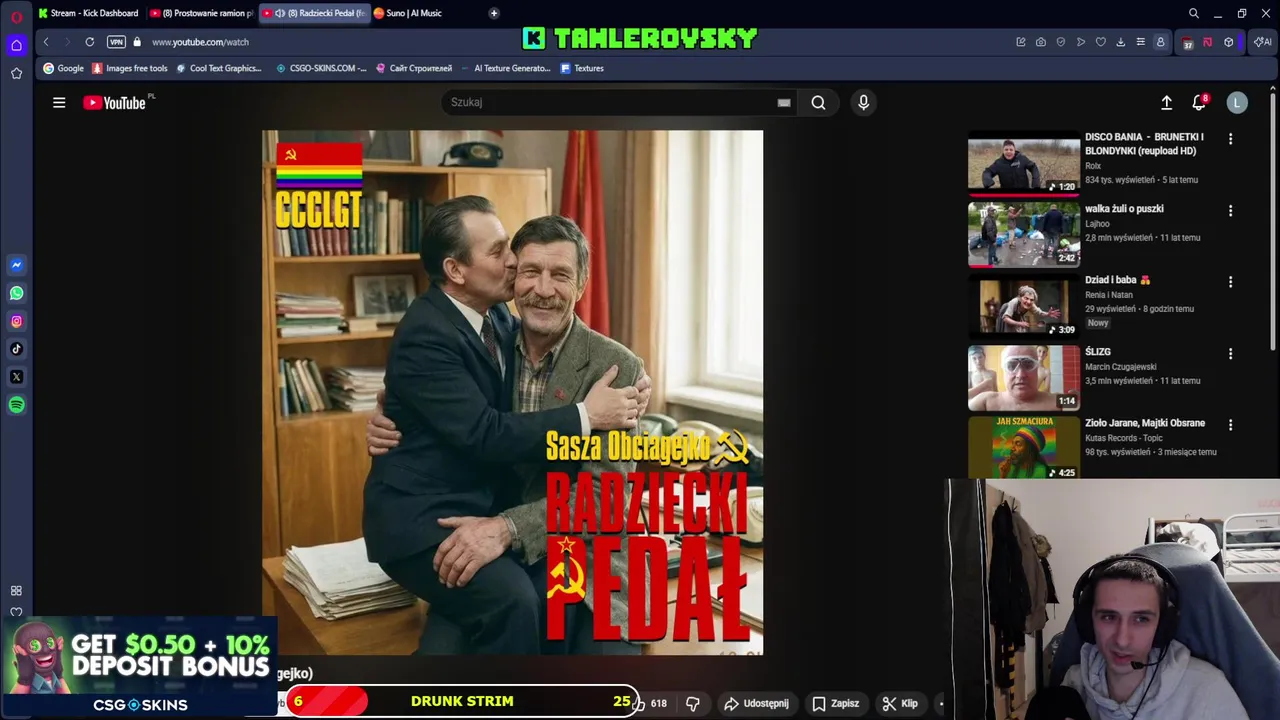
Task: Open options menu for Dziad i baba
Action: pyautogui.click(x=1230, y=282)
